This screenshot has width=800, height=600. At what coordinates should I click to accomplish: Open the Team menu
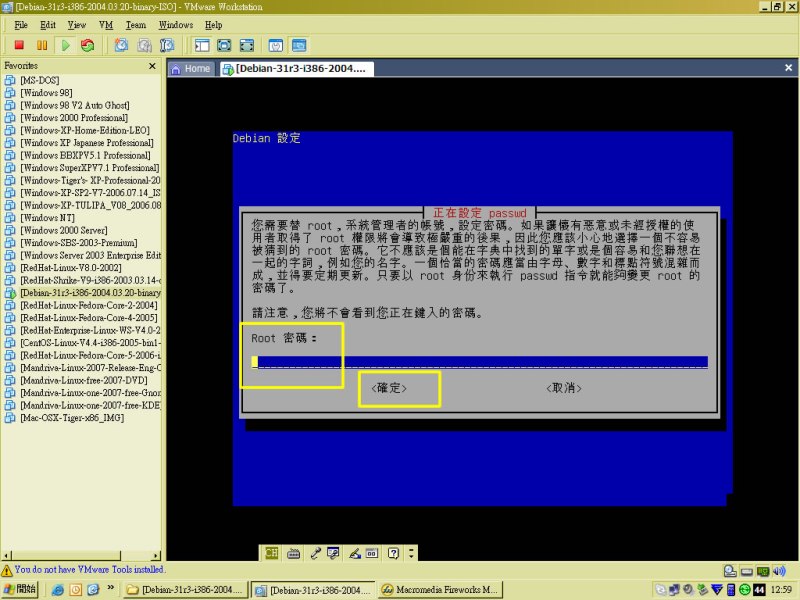(x=136, y=25)
